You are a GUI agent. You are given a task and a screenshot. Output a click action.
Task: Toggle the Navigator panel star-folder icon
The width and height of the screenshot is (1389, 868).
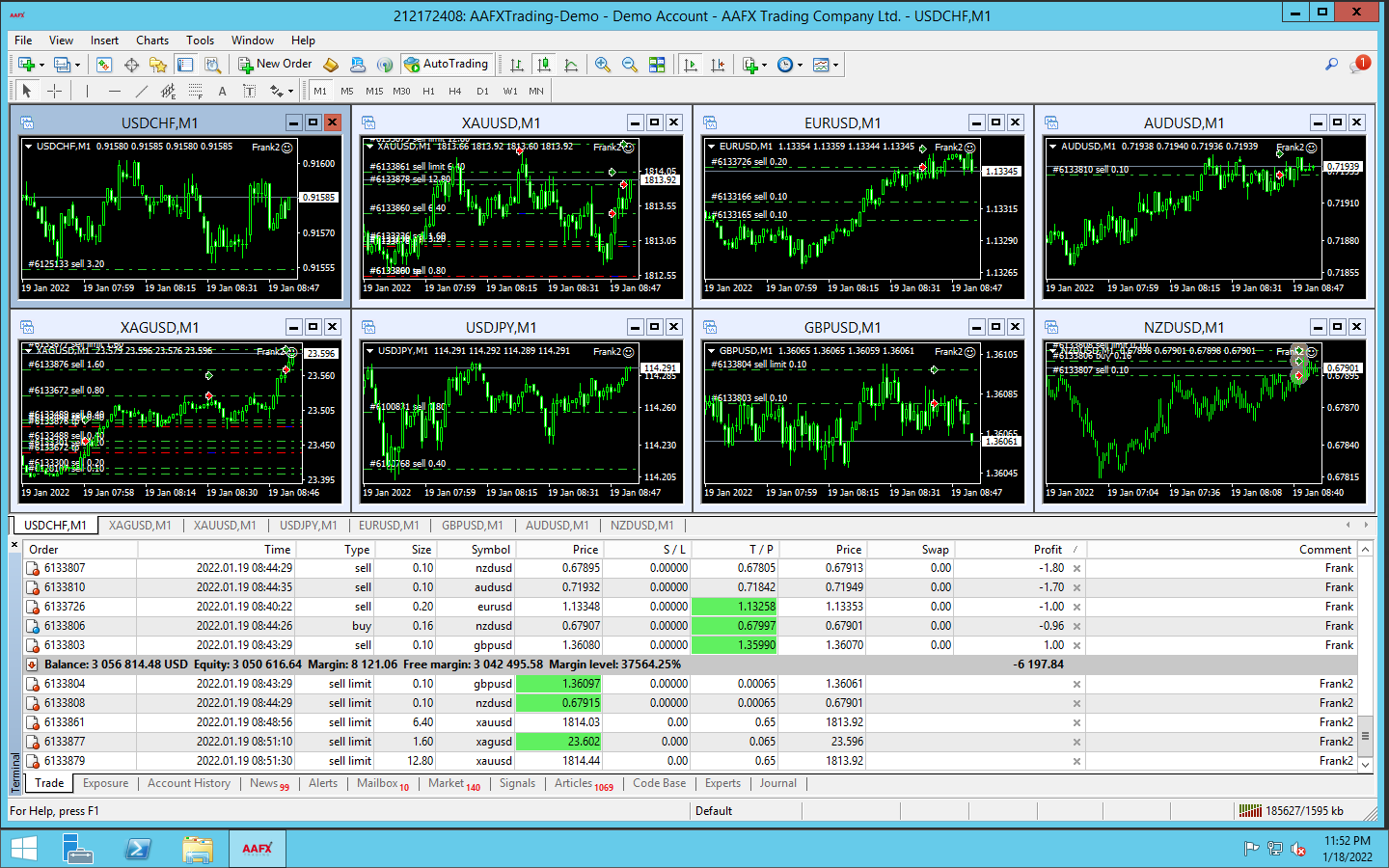tap(158, 65)
